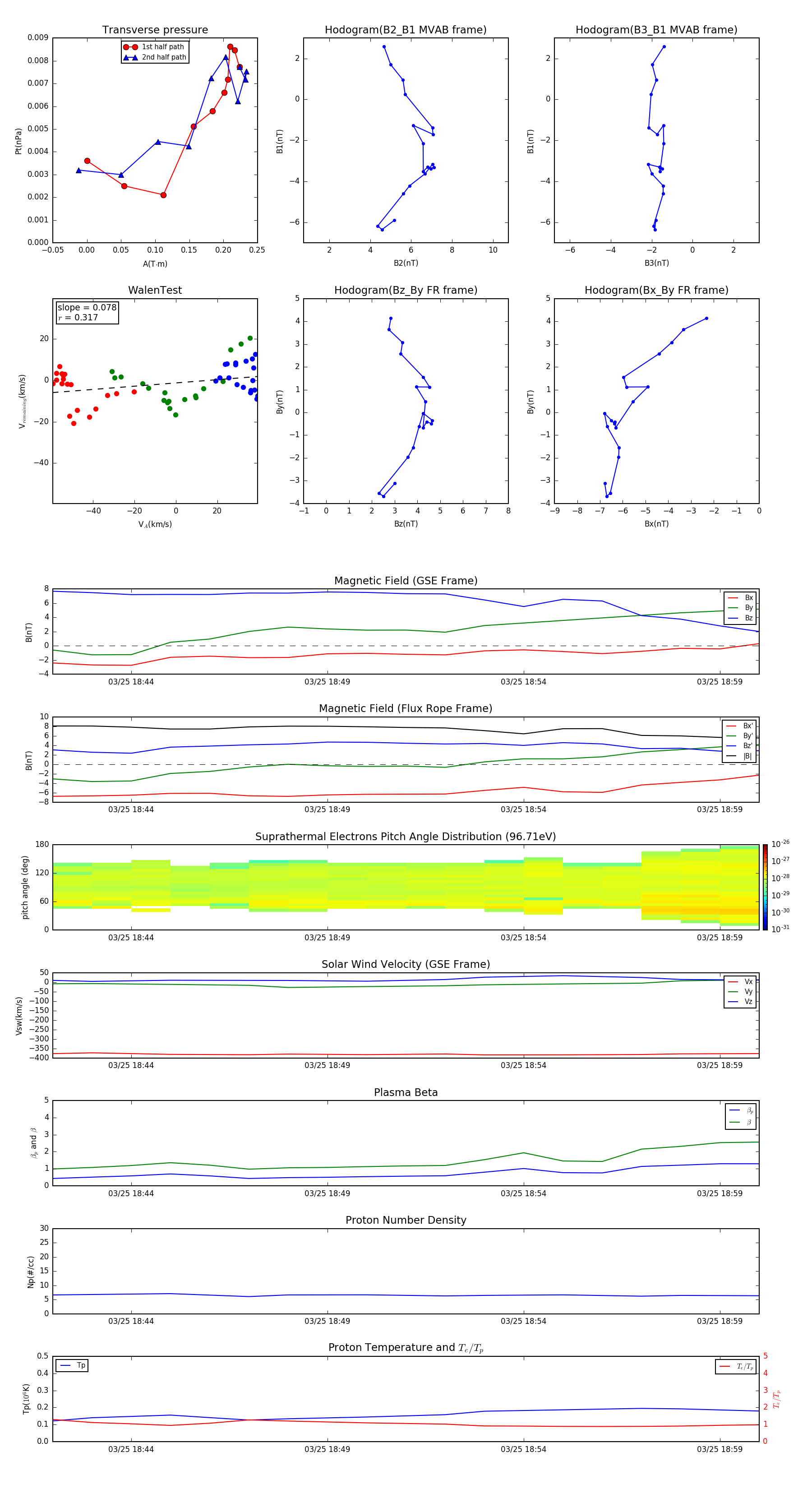This screenshot has width=812, height=1489.
Task: Click the 'WalenTest' plot title
Action: [x=155, y=290]
